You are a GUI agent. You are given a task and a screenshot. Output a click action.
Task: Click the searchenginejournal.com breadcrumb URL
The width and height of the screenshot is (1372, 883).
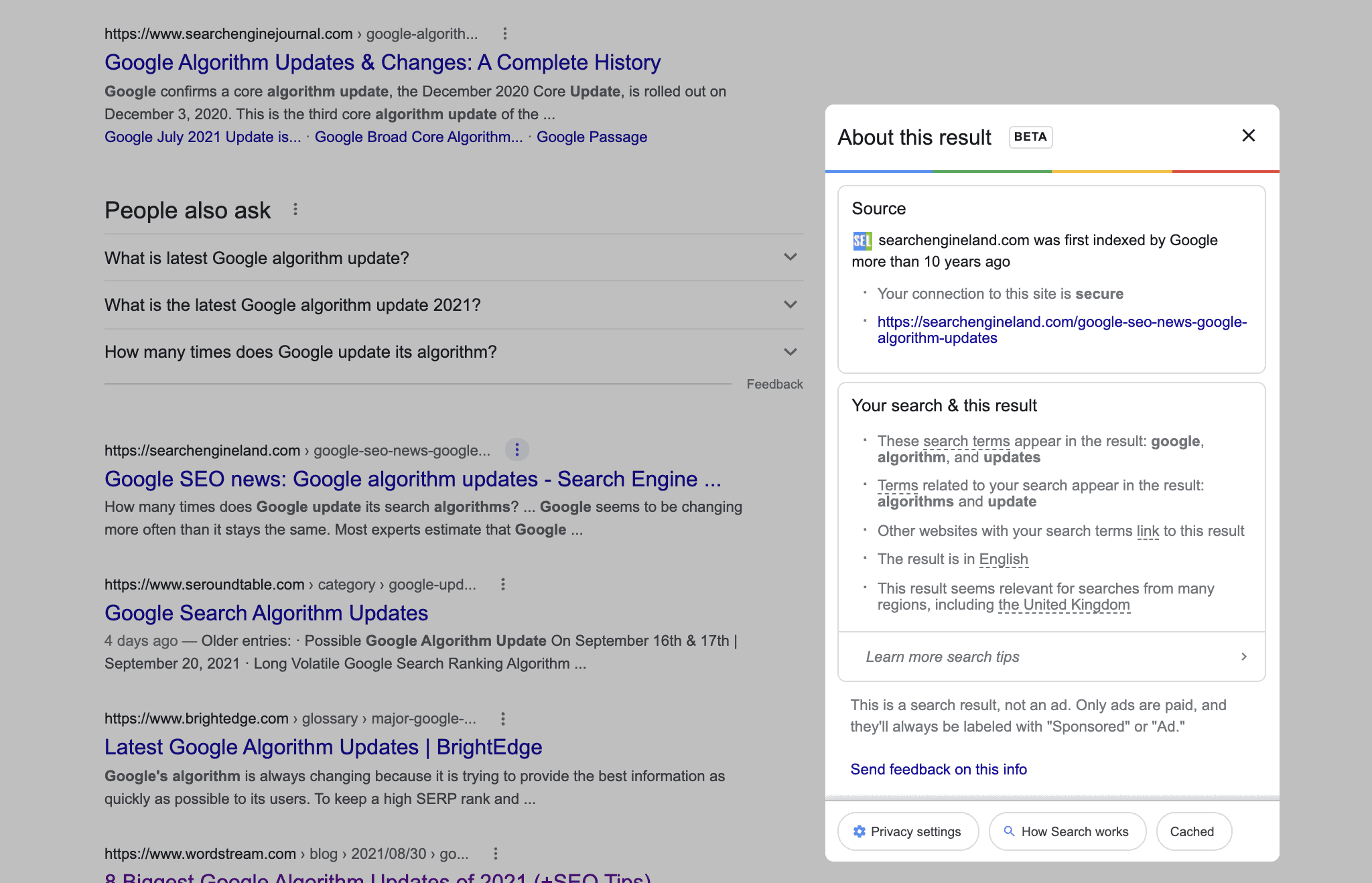291,33
